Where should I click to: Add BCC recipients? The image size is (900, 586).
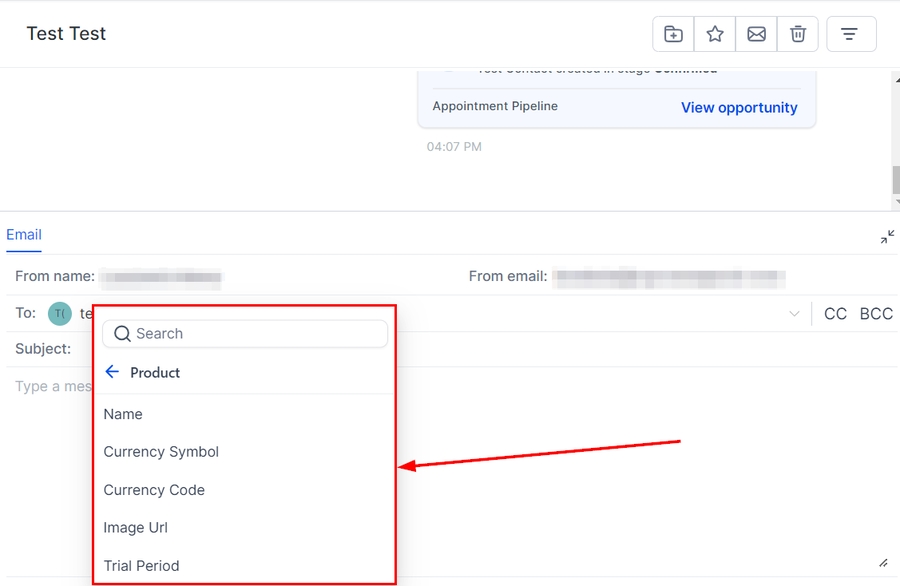(876, 314)
